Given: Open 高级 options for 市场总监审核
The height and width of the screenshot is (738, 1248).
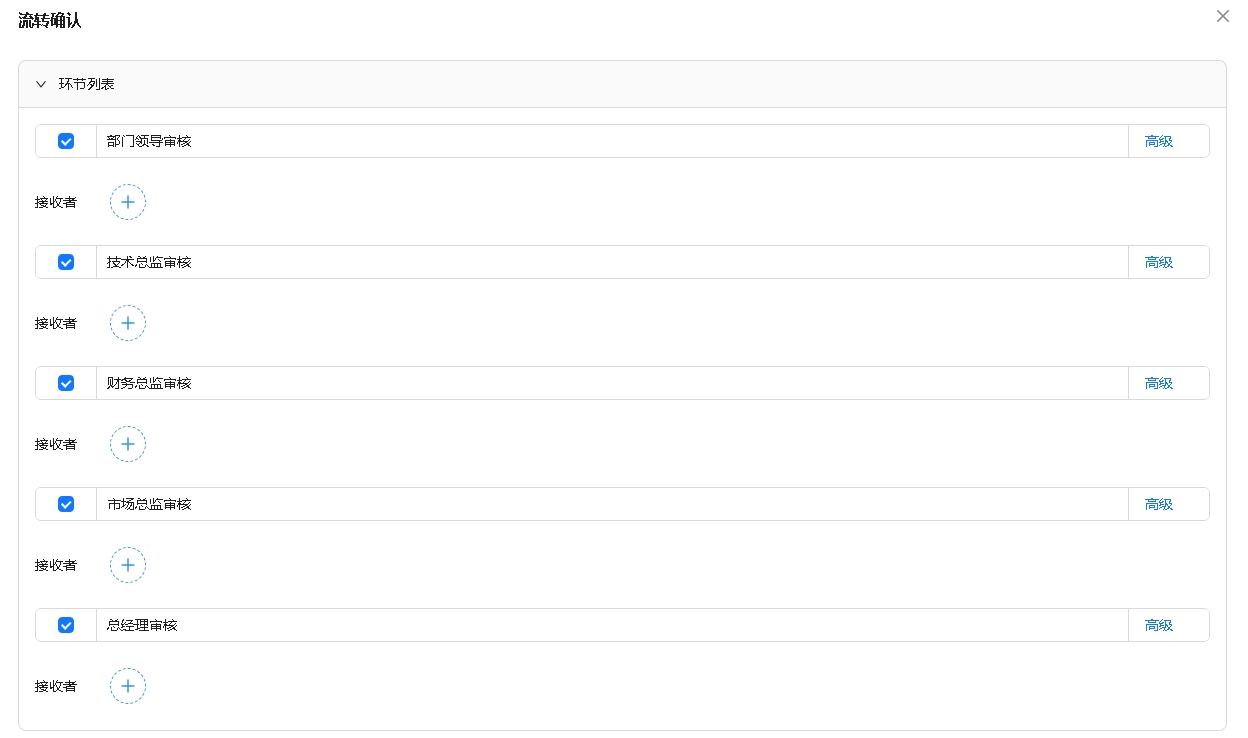Looking at the screenshot, I should pos(1159,504).
